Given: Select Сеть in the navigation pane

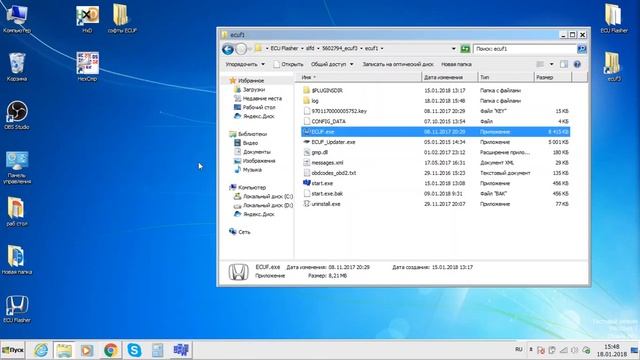Looking at the screenshot, I should 240,231.
